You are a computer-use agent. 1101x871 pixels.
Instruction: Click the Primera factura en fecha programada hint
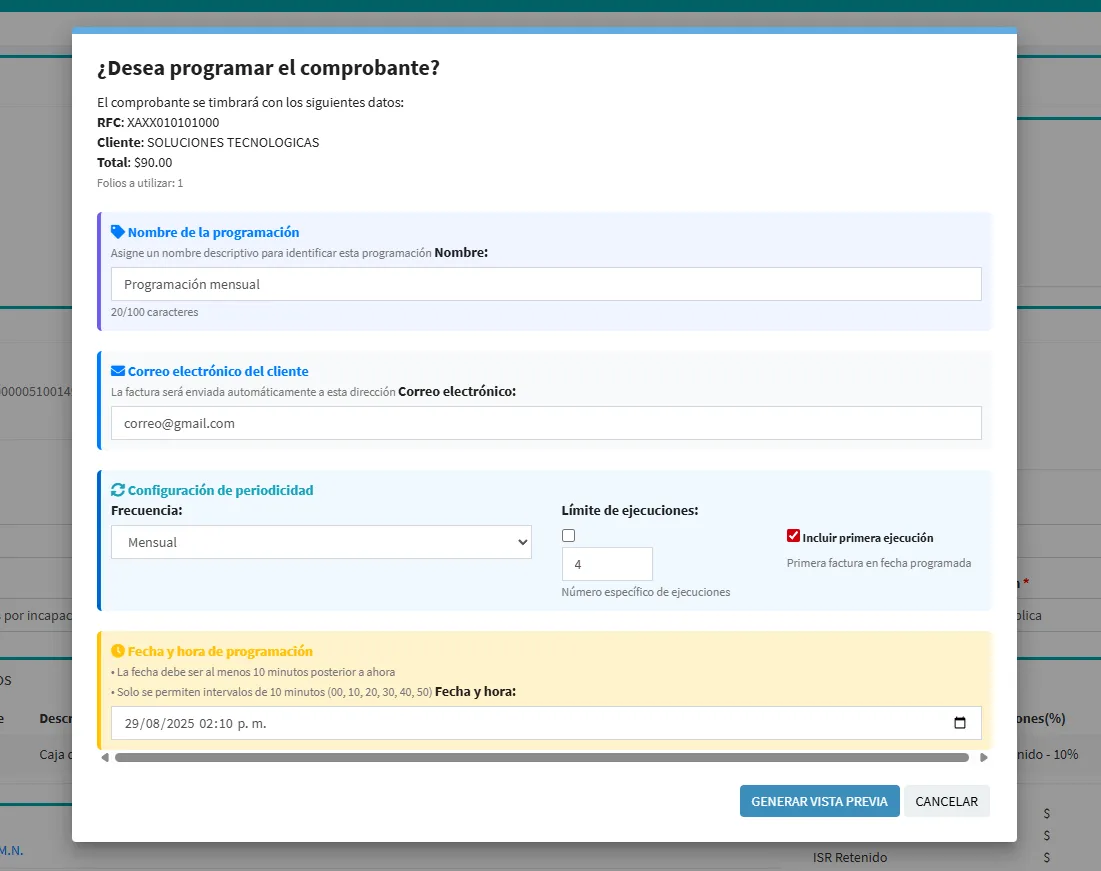[x=879, y=563]
